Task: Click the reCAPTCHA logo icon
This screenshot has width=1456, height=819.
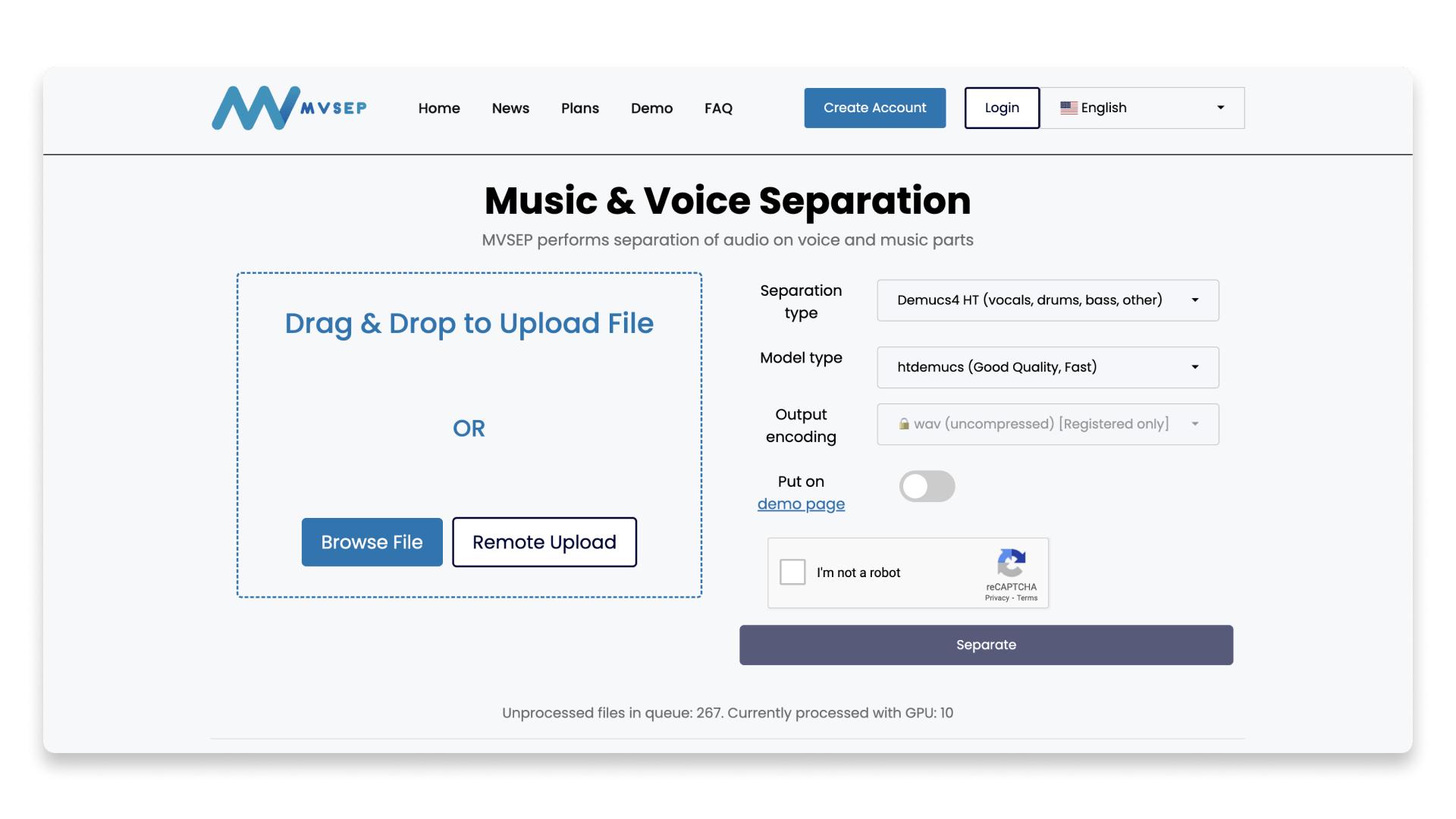Action: 1011,563
